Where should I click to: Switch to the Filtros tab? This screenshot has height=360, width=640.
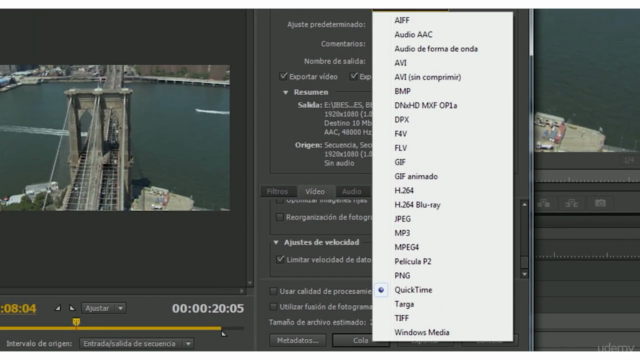coord(277,191)
